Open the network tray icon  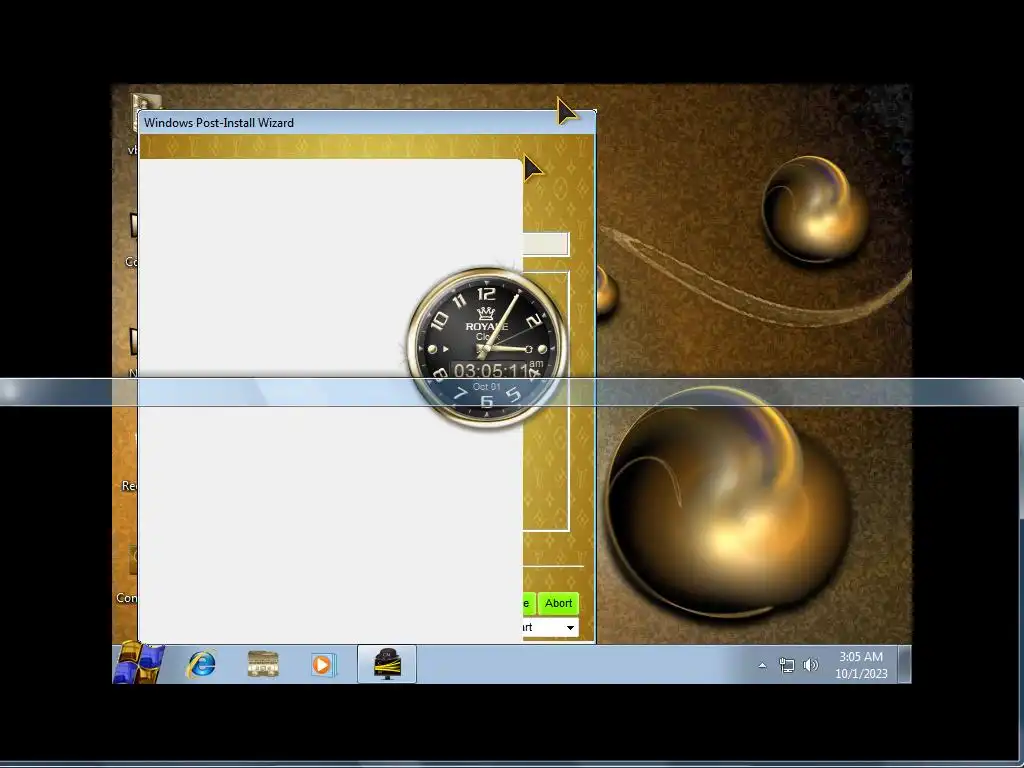tap(787, 665)
